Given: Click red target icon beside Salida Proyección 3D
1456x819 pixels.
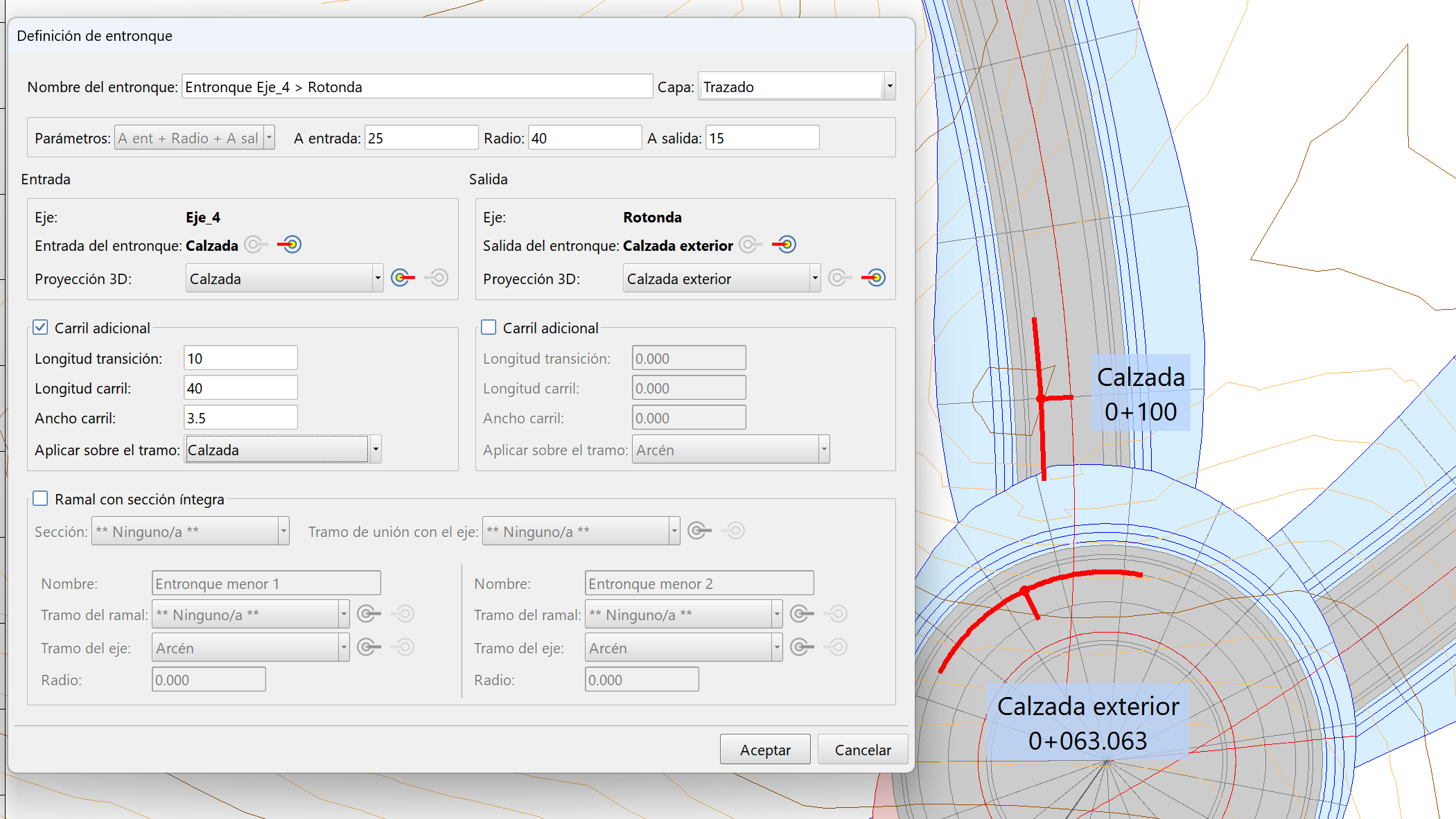Looking at the screenshot, I should (x=874, y=278).
